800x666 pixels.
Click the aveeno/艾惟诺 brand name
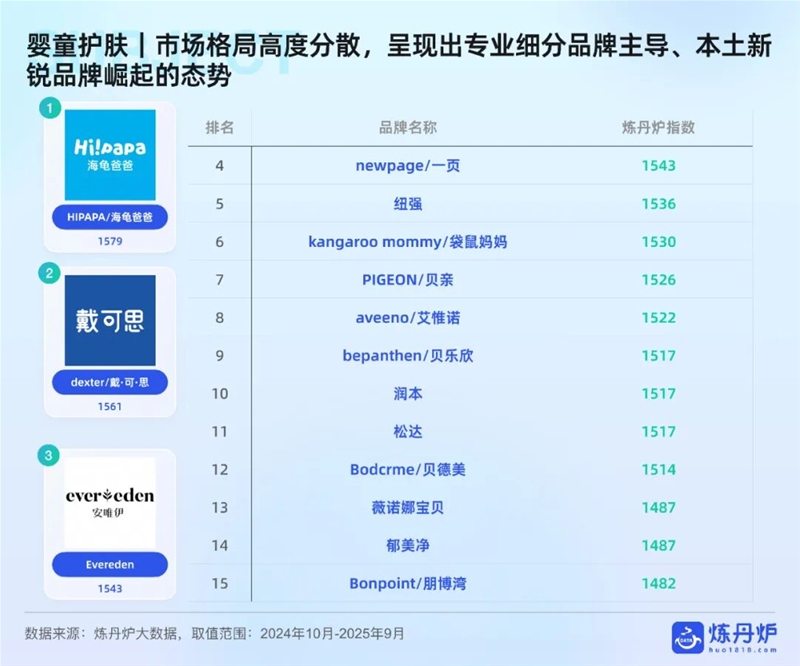coord(408,318)
